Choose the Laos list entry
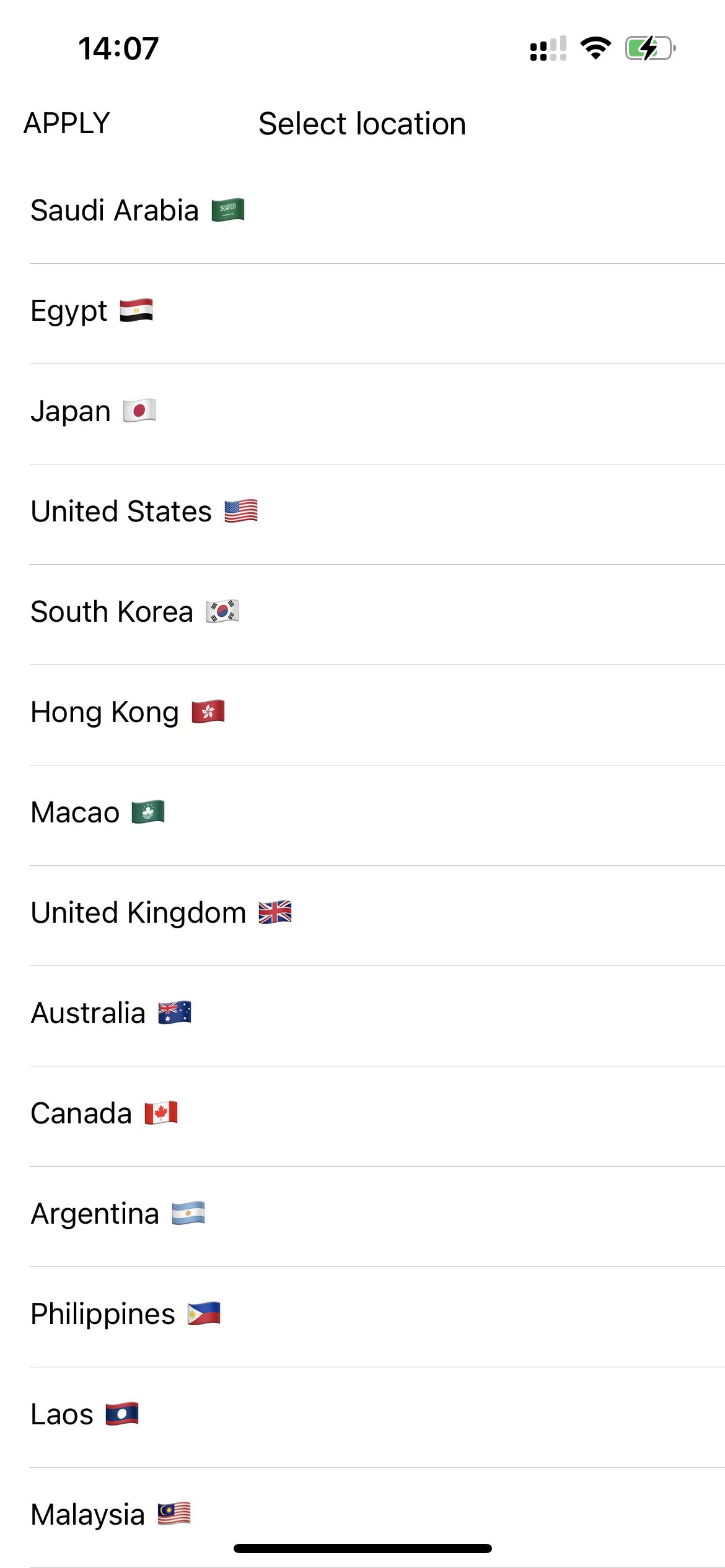The height and width of the screenshot is (1568, 725). click(x=63, y=1414)
